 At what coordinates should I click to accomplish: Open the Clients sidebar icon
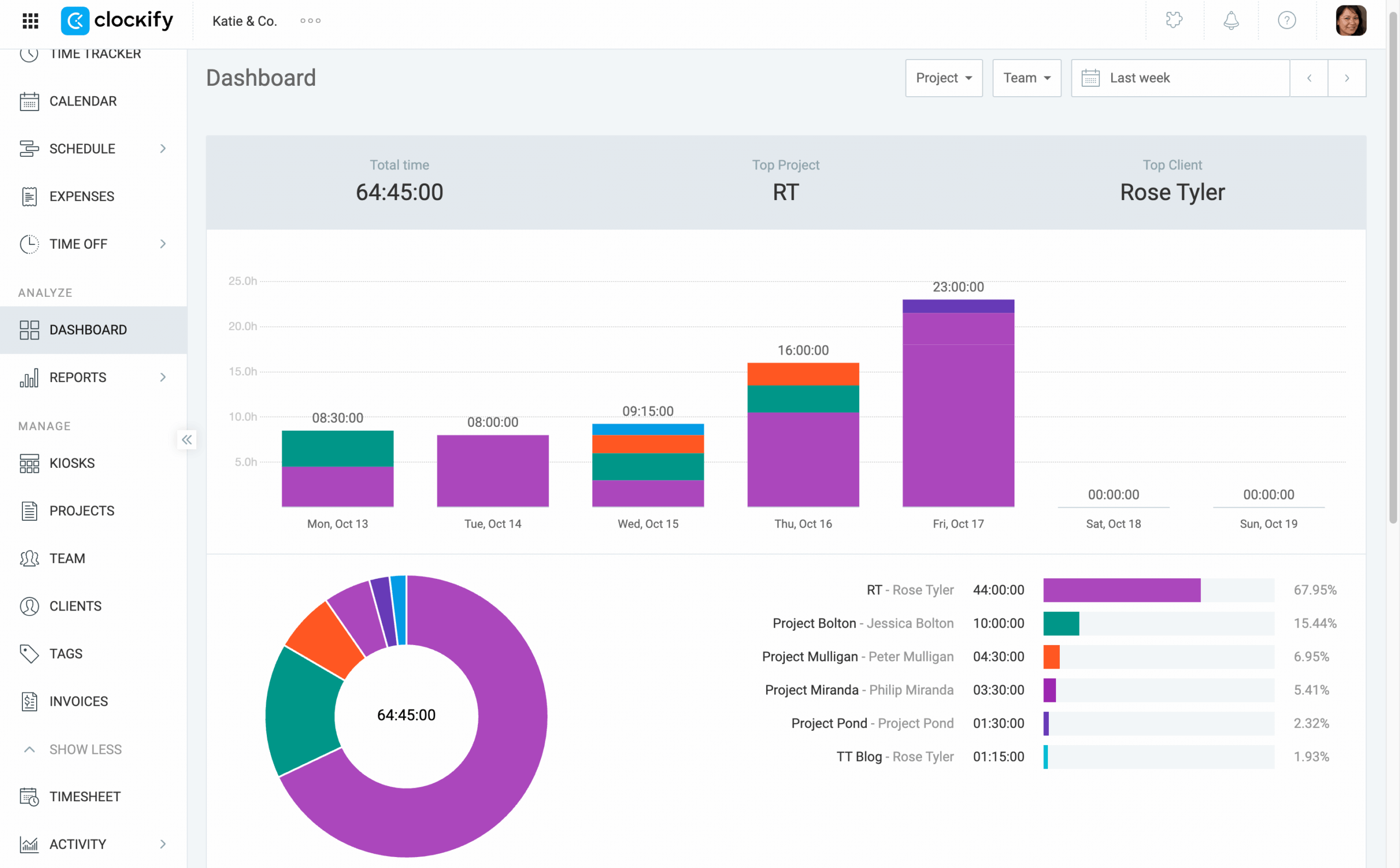click(x=30, y=606)
